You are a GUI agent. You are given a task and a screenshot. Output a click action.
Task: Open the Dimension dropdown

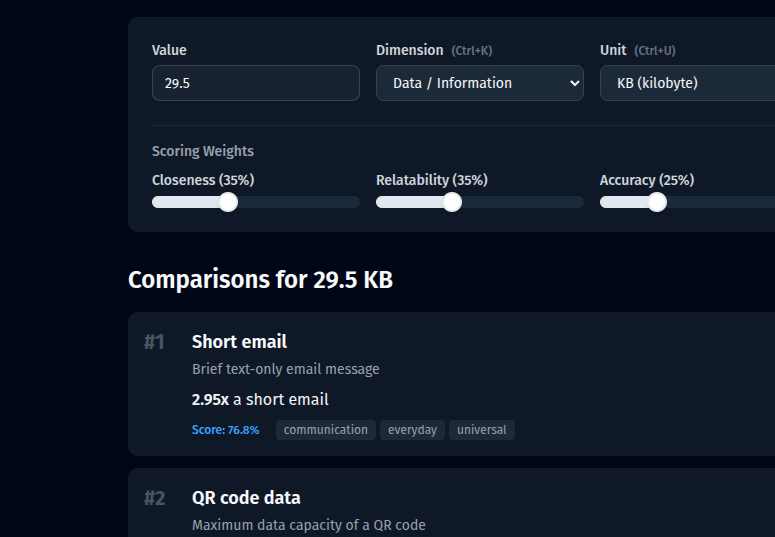click(479, 83)
